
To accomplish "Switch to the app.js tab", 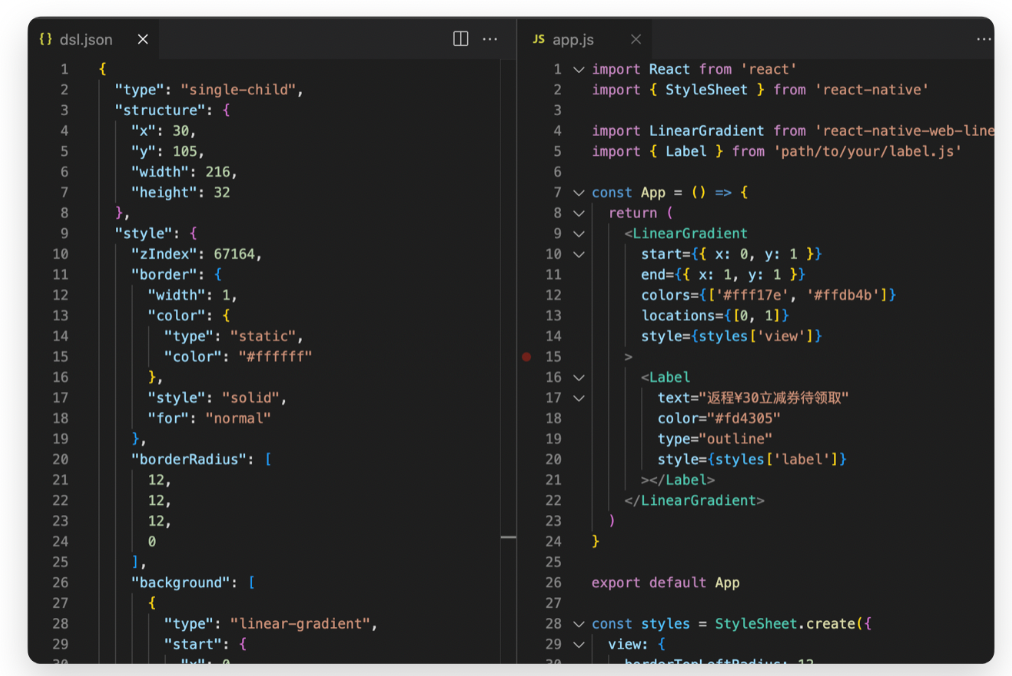I will [x=572, y=39].
